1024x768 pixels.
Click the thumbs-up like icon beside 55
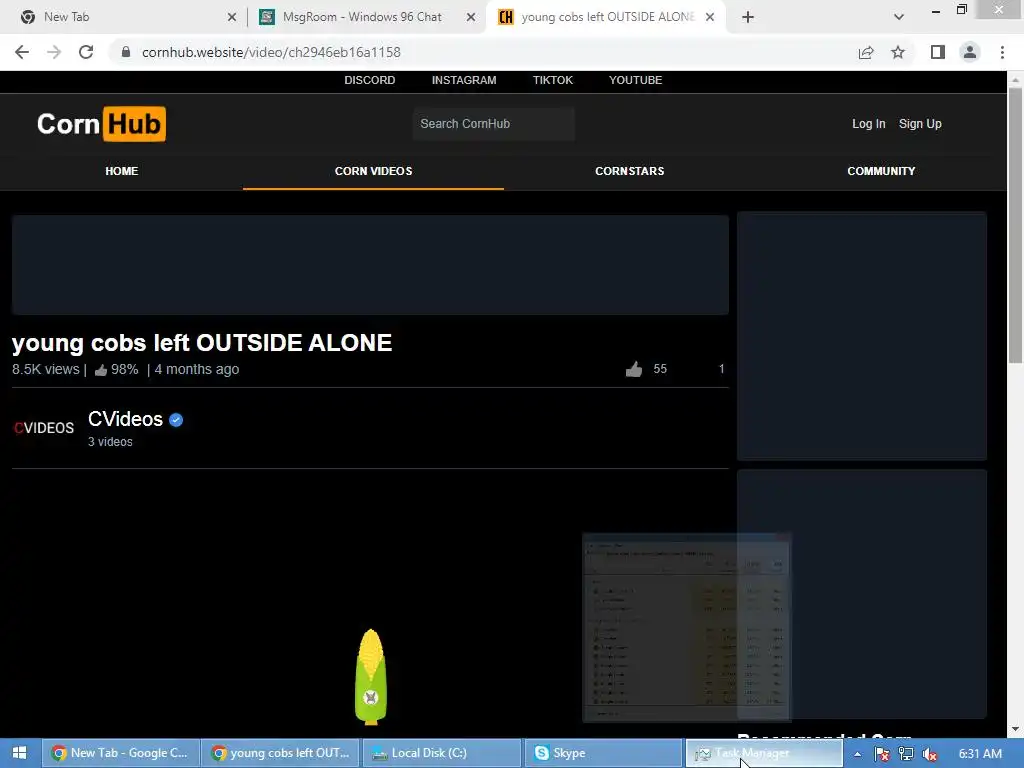633,370
